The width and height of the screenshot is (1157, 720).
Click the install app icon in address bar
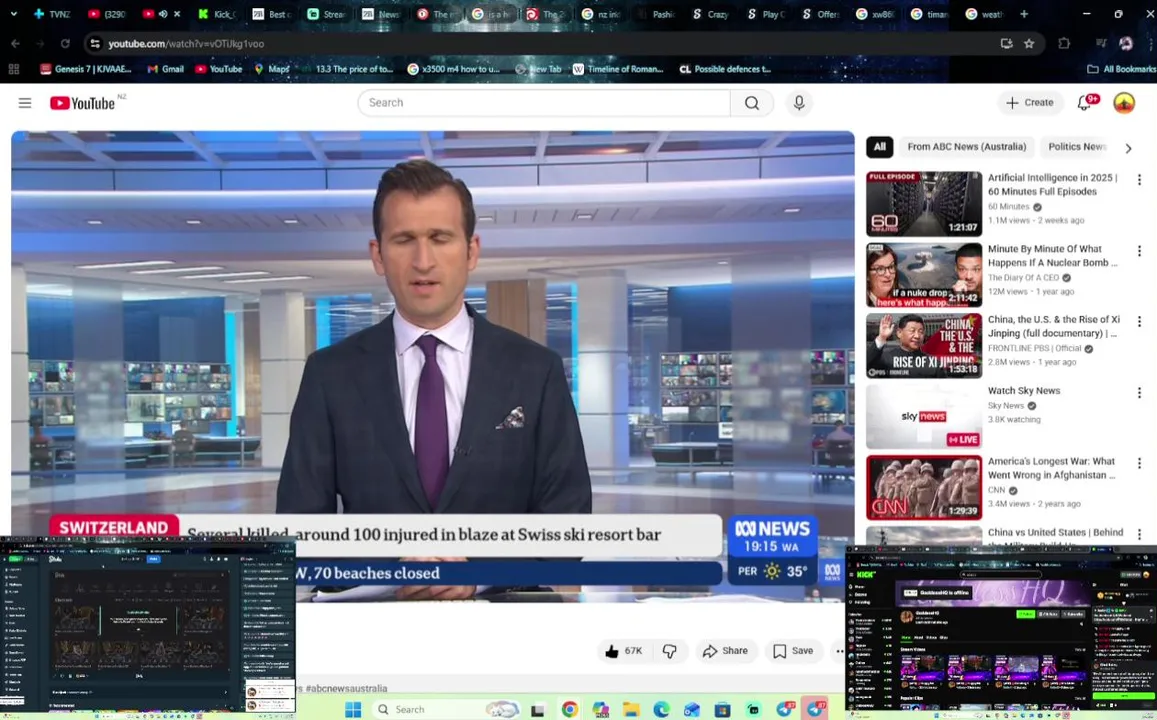click(x=1006, y=44)
